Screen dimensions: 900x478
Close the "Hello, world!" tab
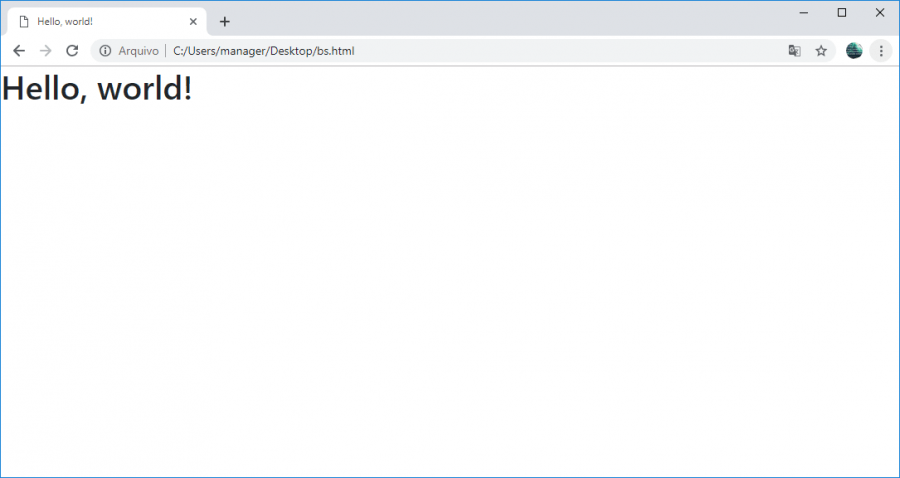click(193, 22)
